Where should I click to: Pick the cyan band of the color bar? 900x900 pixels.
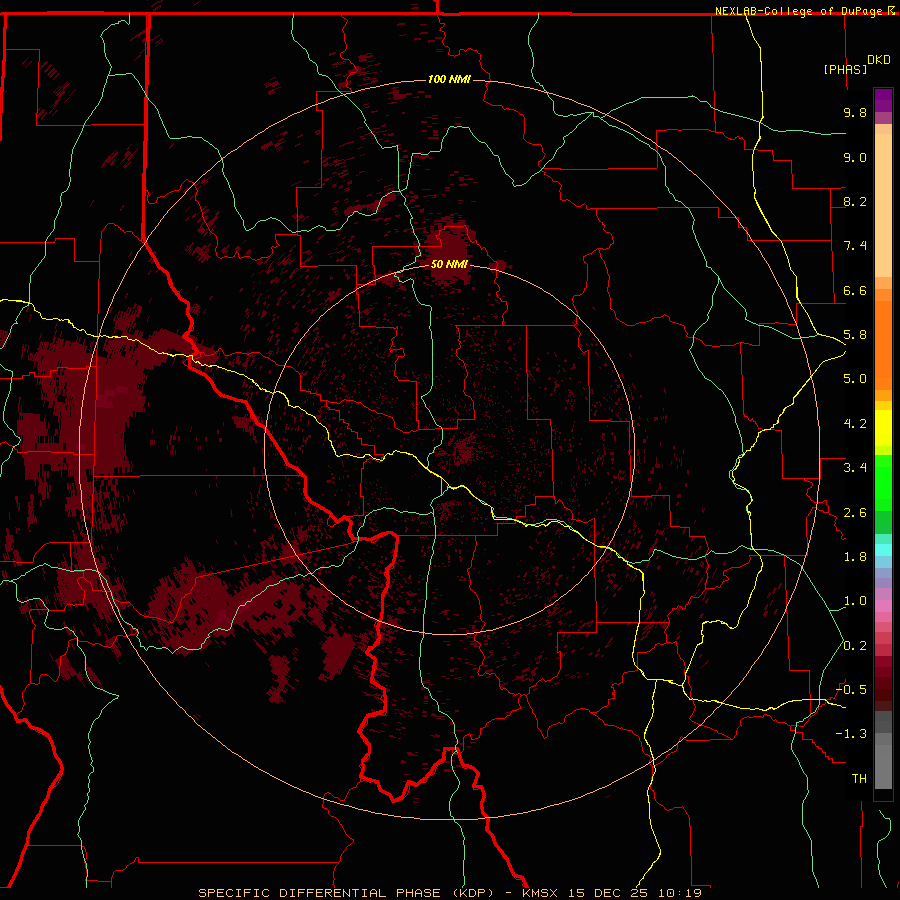coord(883,550)
